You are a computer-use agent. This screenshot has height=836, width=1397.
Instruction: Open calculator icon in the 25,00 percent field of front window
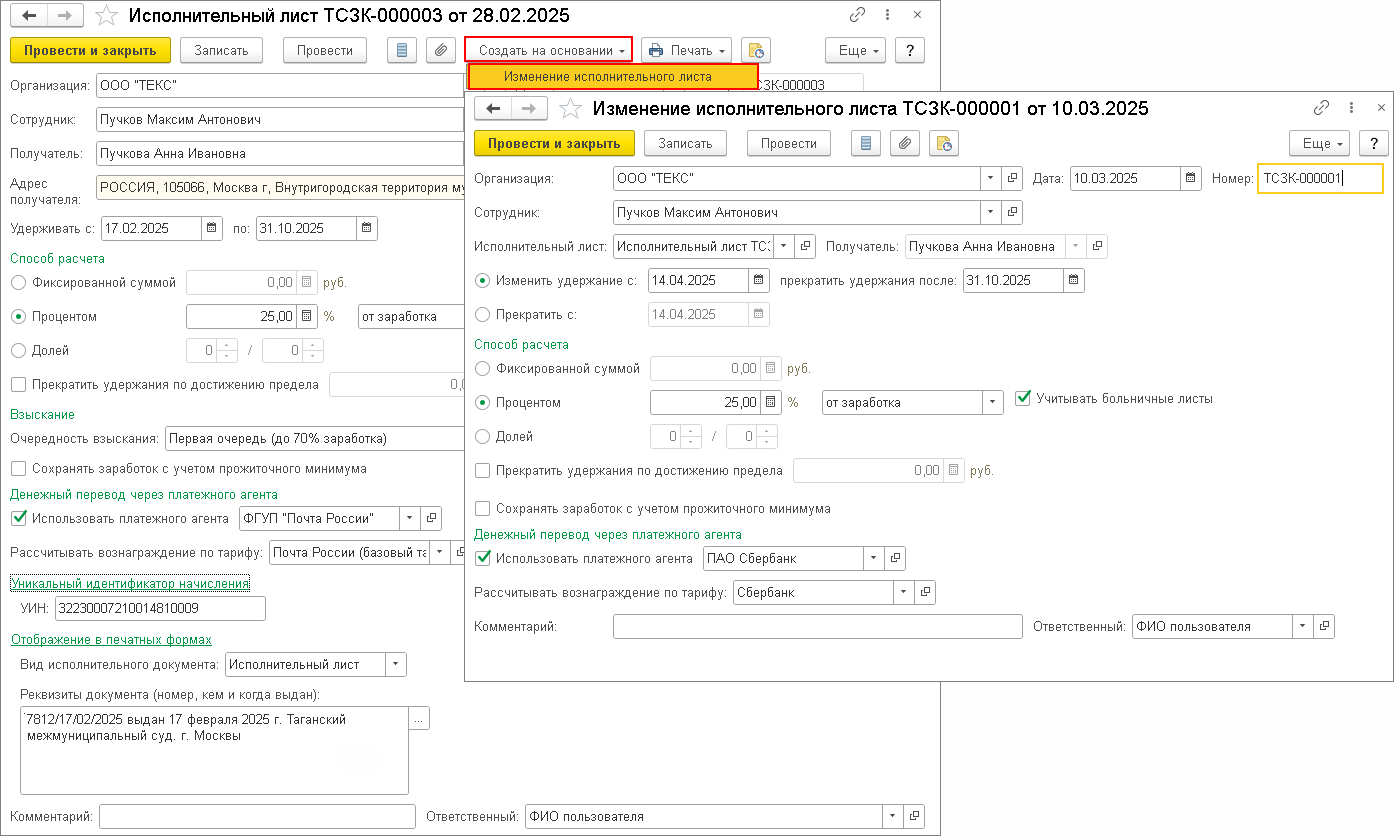click(771, 403)
